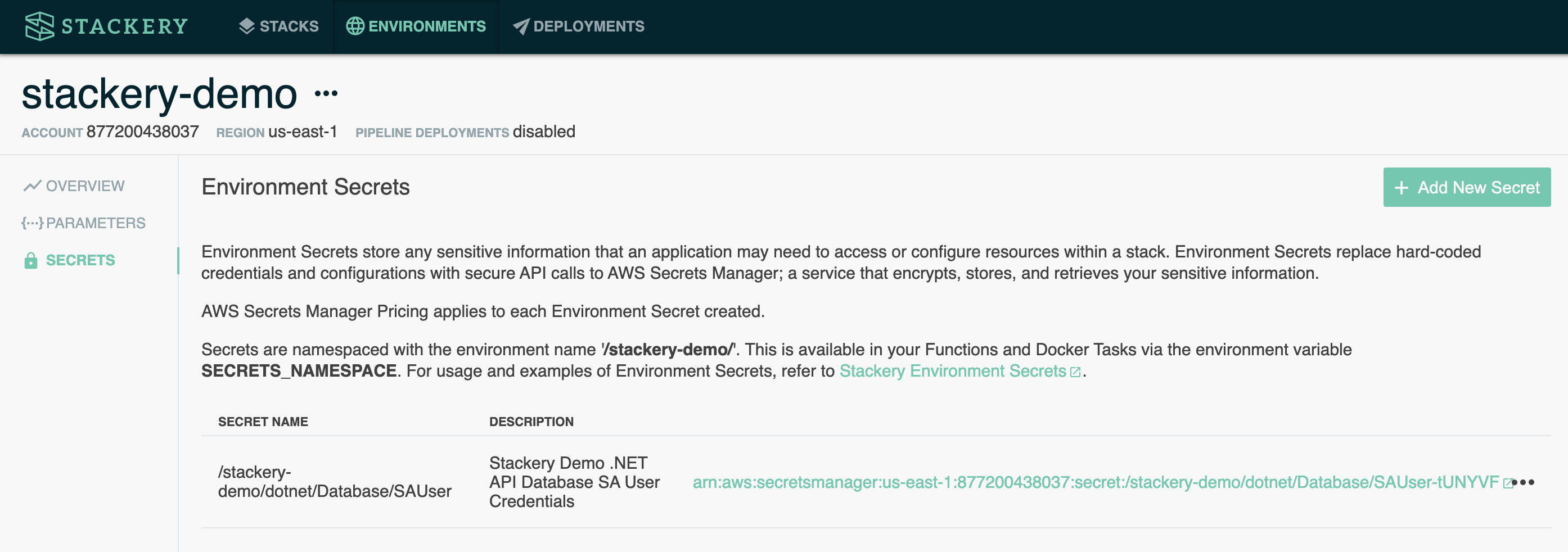
Task: Click the Environment Secrets heading
Action: 305,187
